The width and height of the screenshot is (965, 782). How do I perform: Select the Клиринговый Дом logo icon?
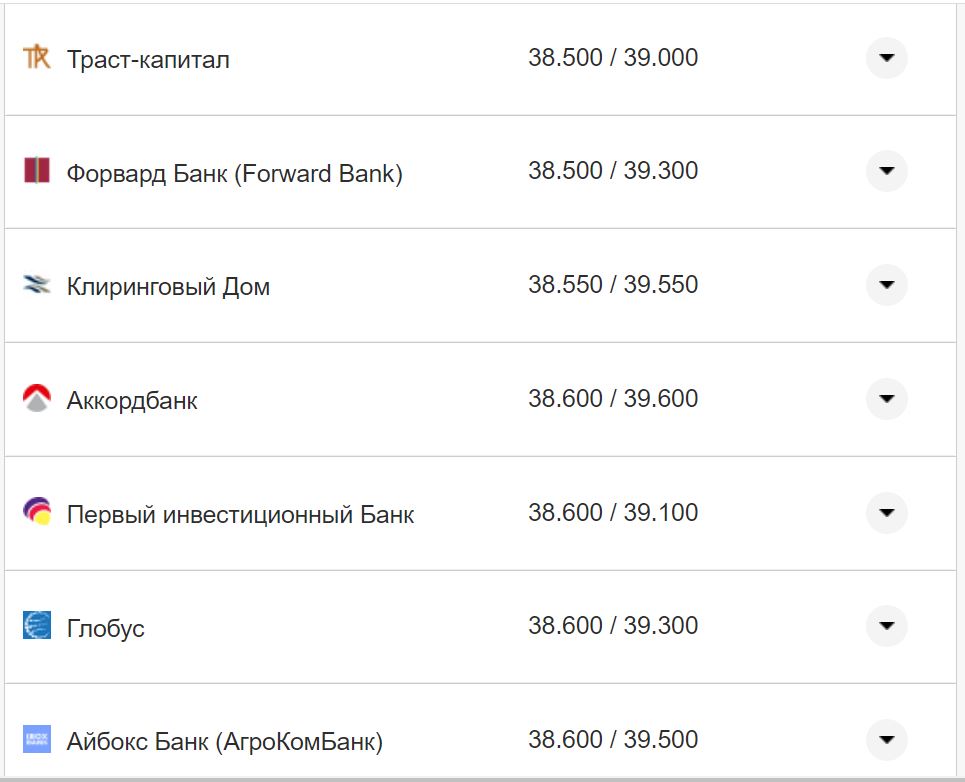pos(35,284)
